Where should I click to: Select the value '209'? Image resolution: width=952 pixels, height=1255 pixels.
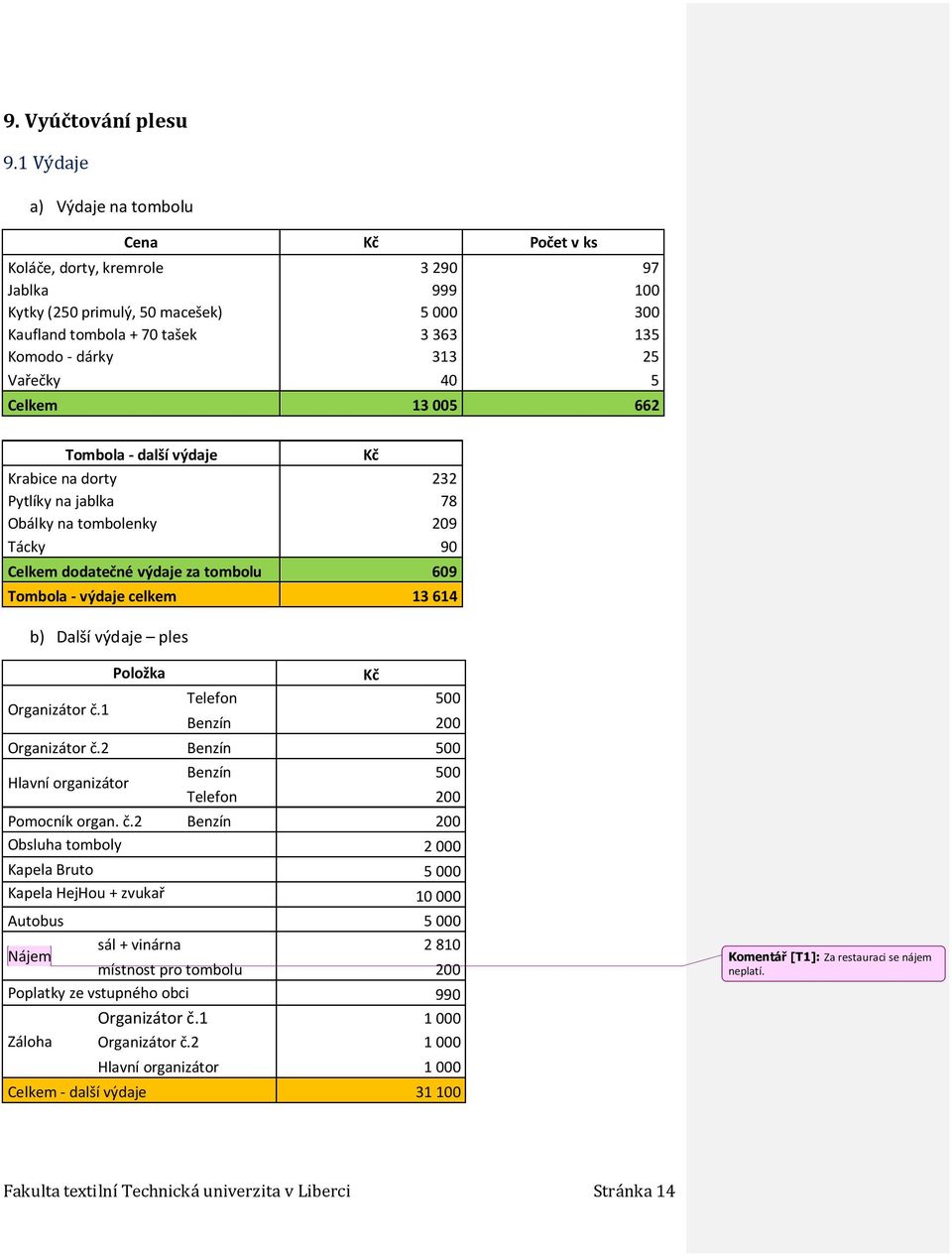click(x=444, y=524)
